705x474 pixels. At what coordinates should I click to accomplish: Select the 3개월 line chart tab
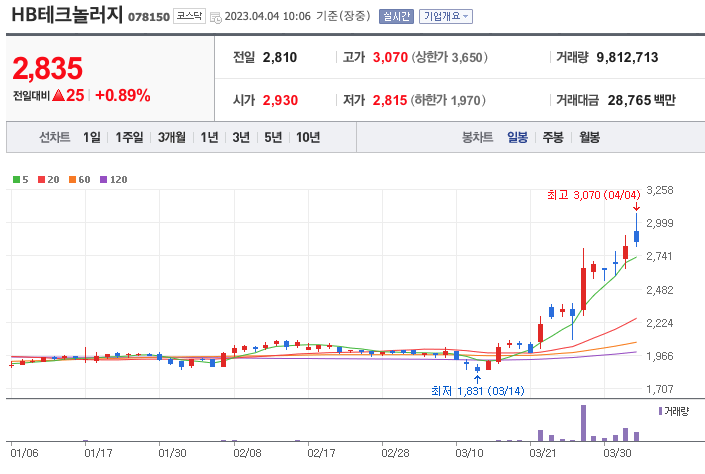click(x=171, y=137)
